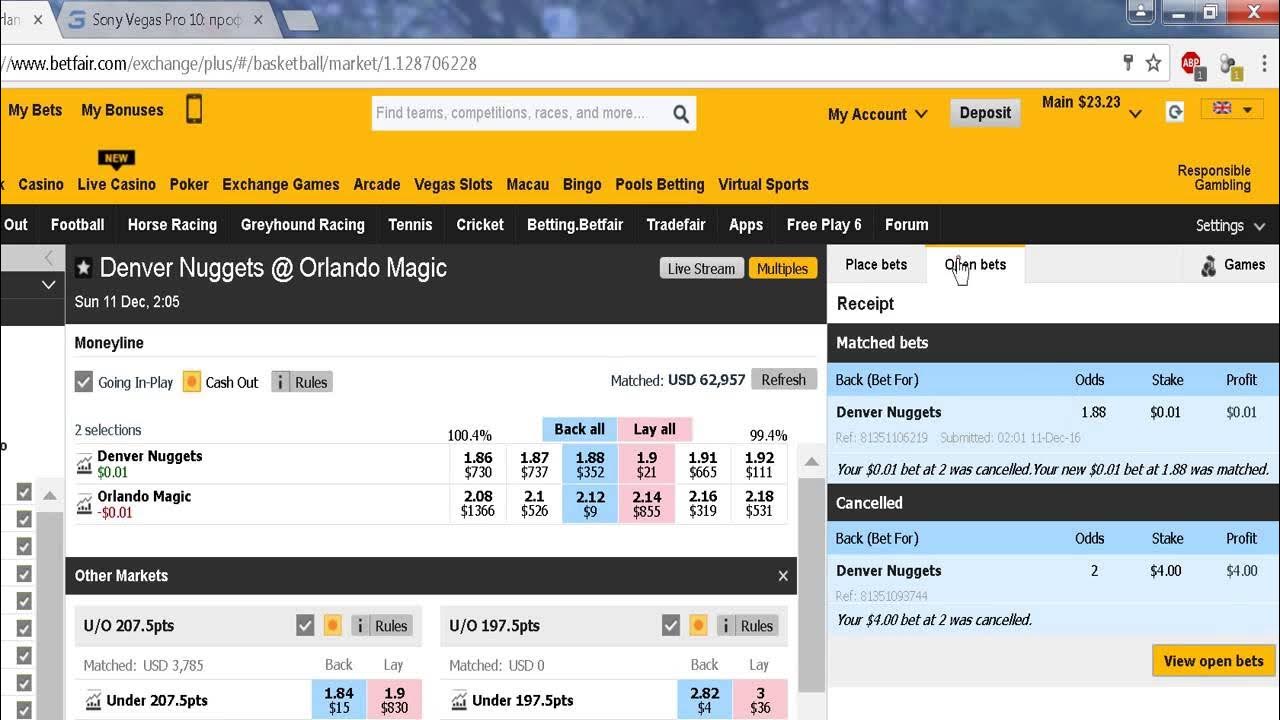Open Greyhound Racing section
This screenshot has width=1280, height=720.
302,225
